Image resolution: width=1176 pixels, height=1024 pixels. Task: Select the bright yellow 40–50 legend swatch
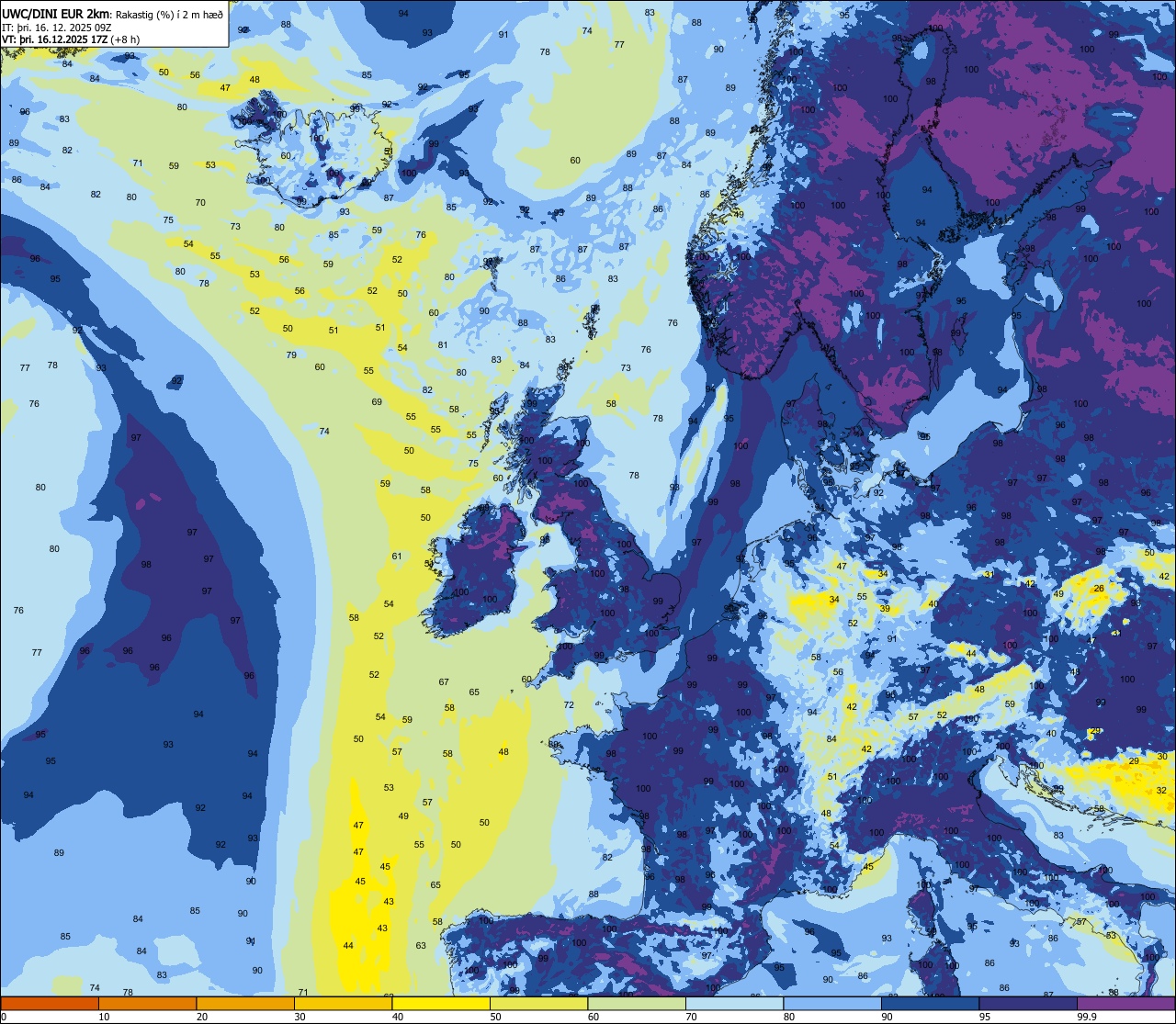[441, 1003]
